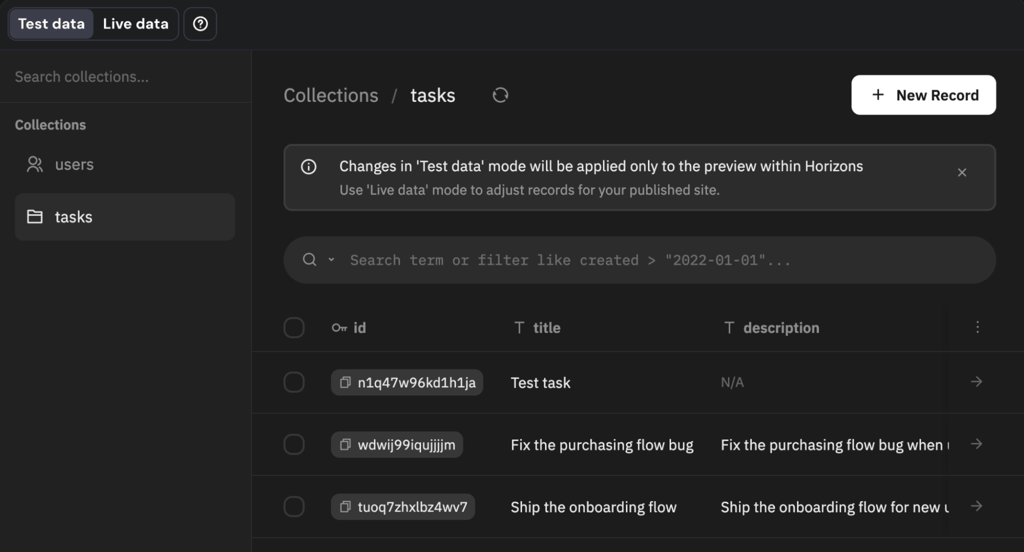Open the Test task record arrow

tap(976, 382)
